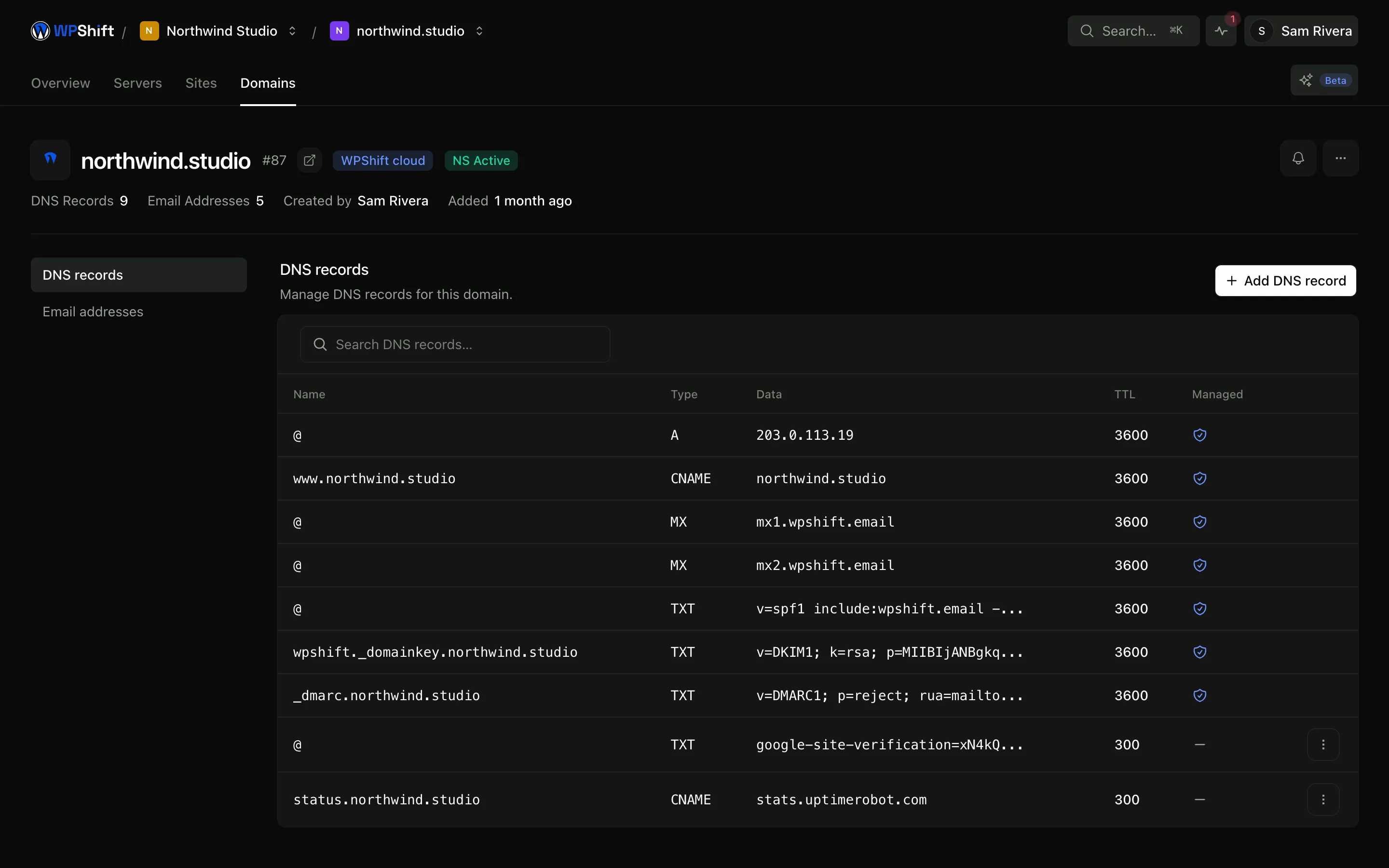Click the google-site-verification data cell

pyautogui.click(x=889, y=745)
